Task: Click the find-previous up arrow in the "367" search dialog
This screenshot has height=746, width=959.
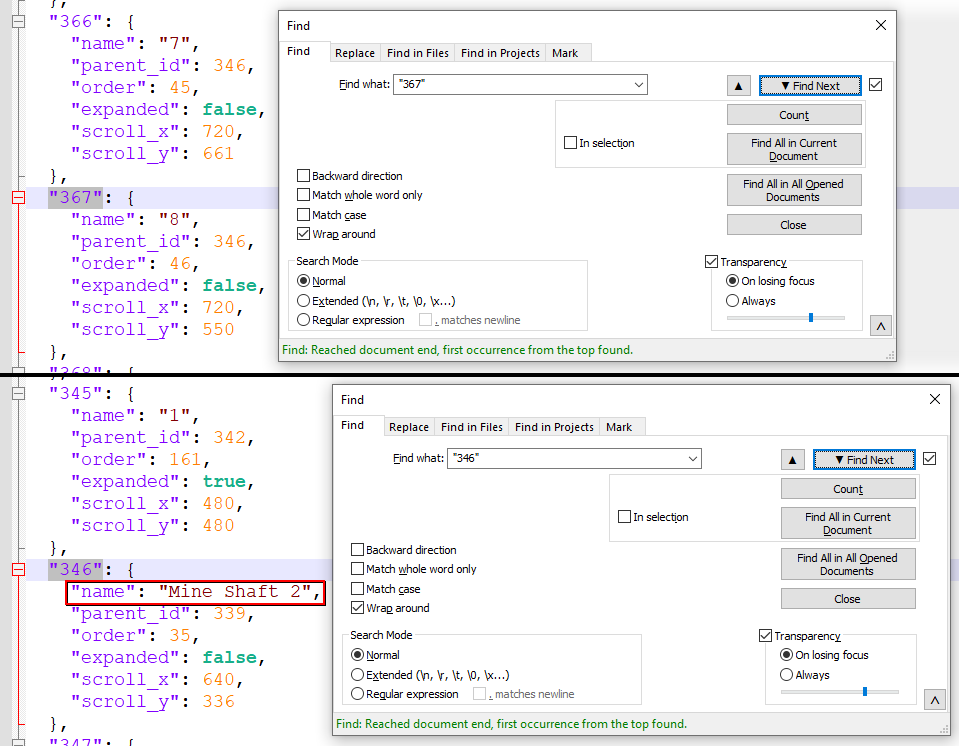Action: click(738, 86)
